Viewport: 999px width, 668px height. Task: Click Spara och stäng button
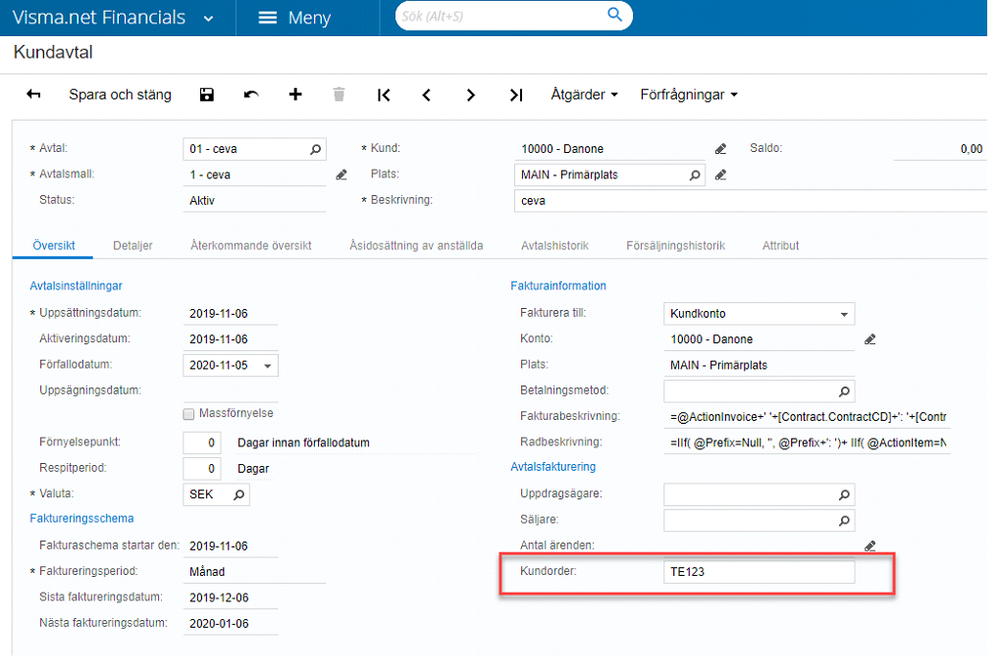tap(120, 94)
